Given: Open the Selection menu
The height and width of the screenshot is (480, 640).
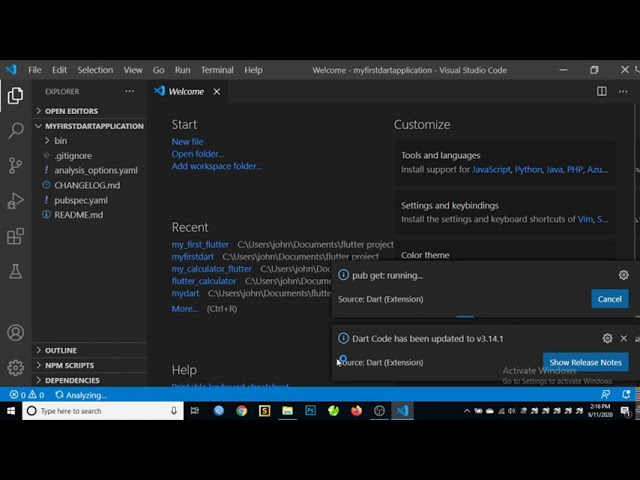Looking at the screenshot, I should (95, 70).
